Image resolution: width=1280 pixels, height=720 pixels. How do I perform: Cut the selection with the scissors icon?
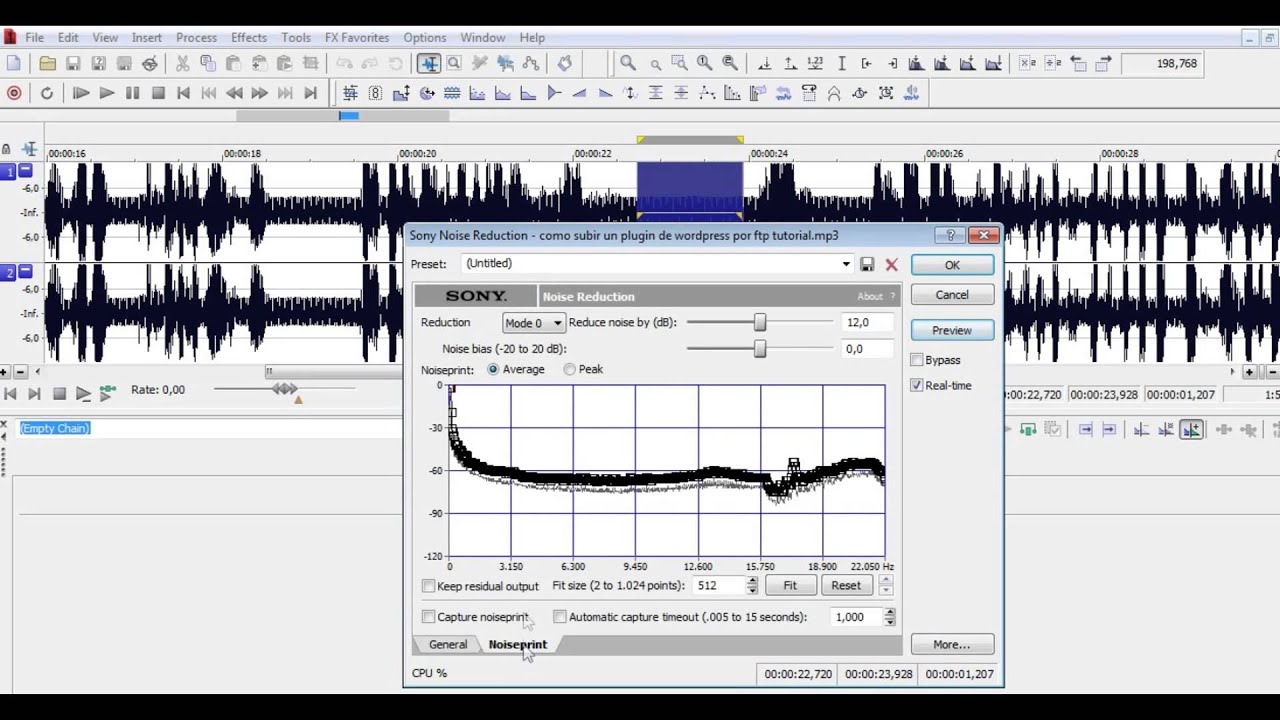pyautogui.click(x=182, y=63)
